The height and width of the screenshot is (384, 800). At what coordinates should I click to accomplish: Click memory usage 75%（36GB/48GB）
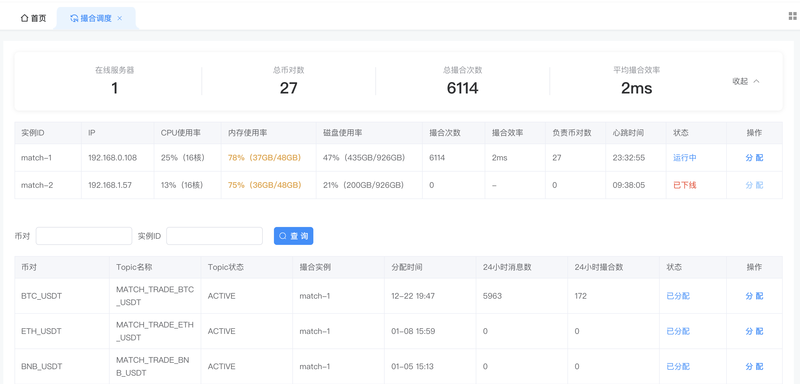[x=264, y=185]
